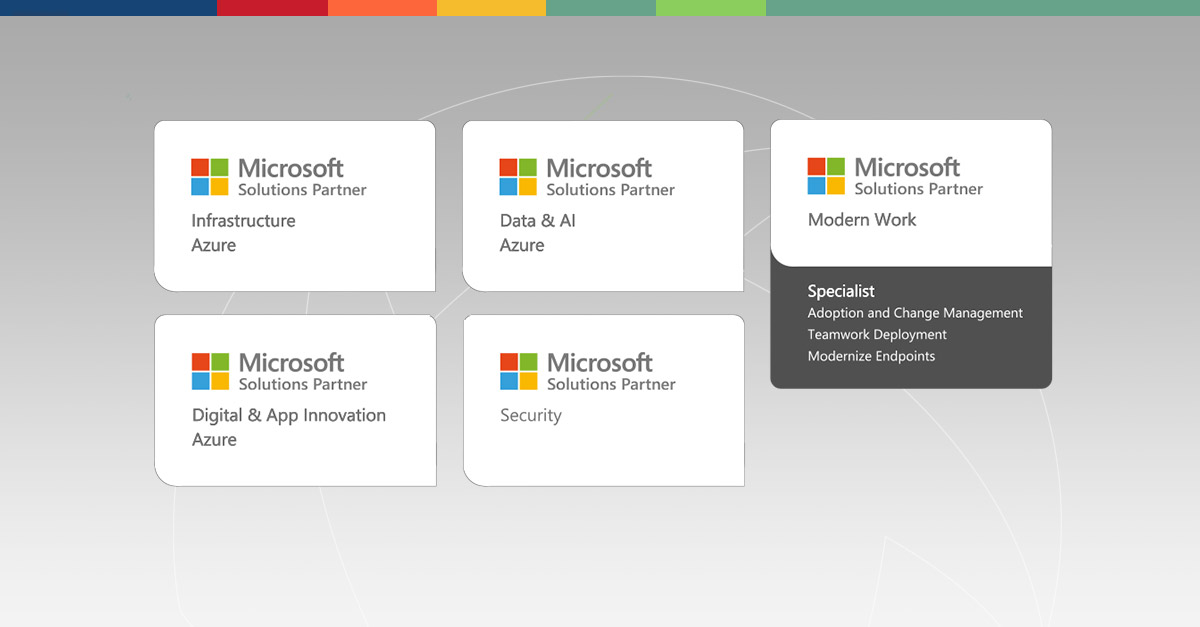Collapse the Data & AI Azure badge card

[602, 205]
